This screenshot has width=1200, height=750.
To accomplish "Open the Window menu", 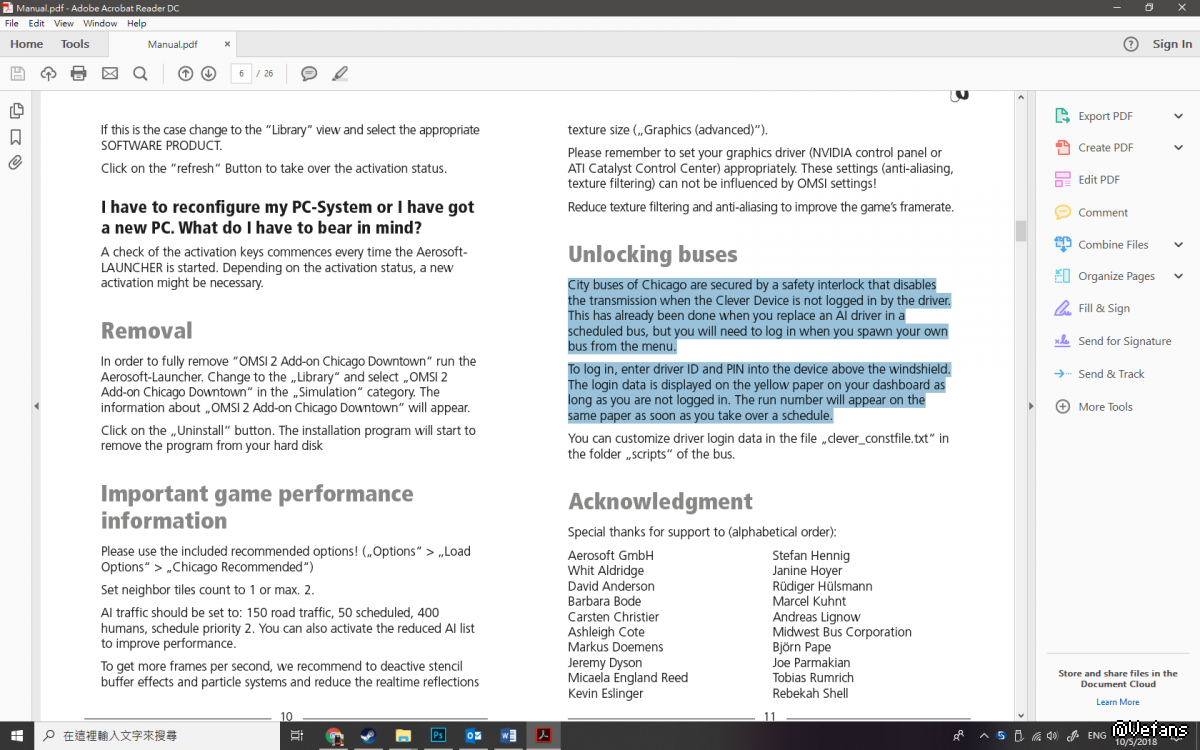I will (100, 23).
